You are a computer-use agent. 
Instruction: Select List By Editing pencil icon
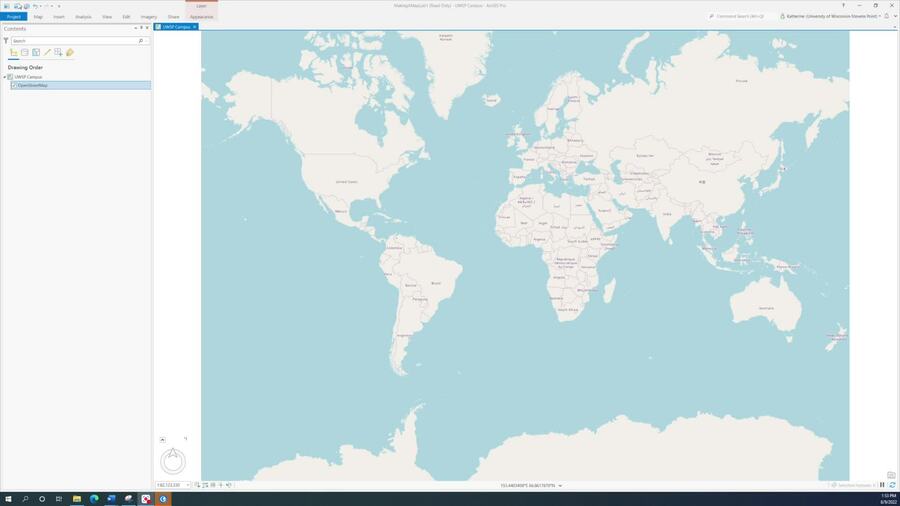[x=48, y=52]
